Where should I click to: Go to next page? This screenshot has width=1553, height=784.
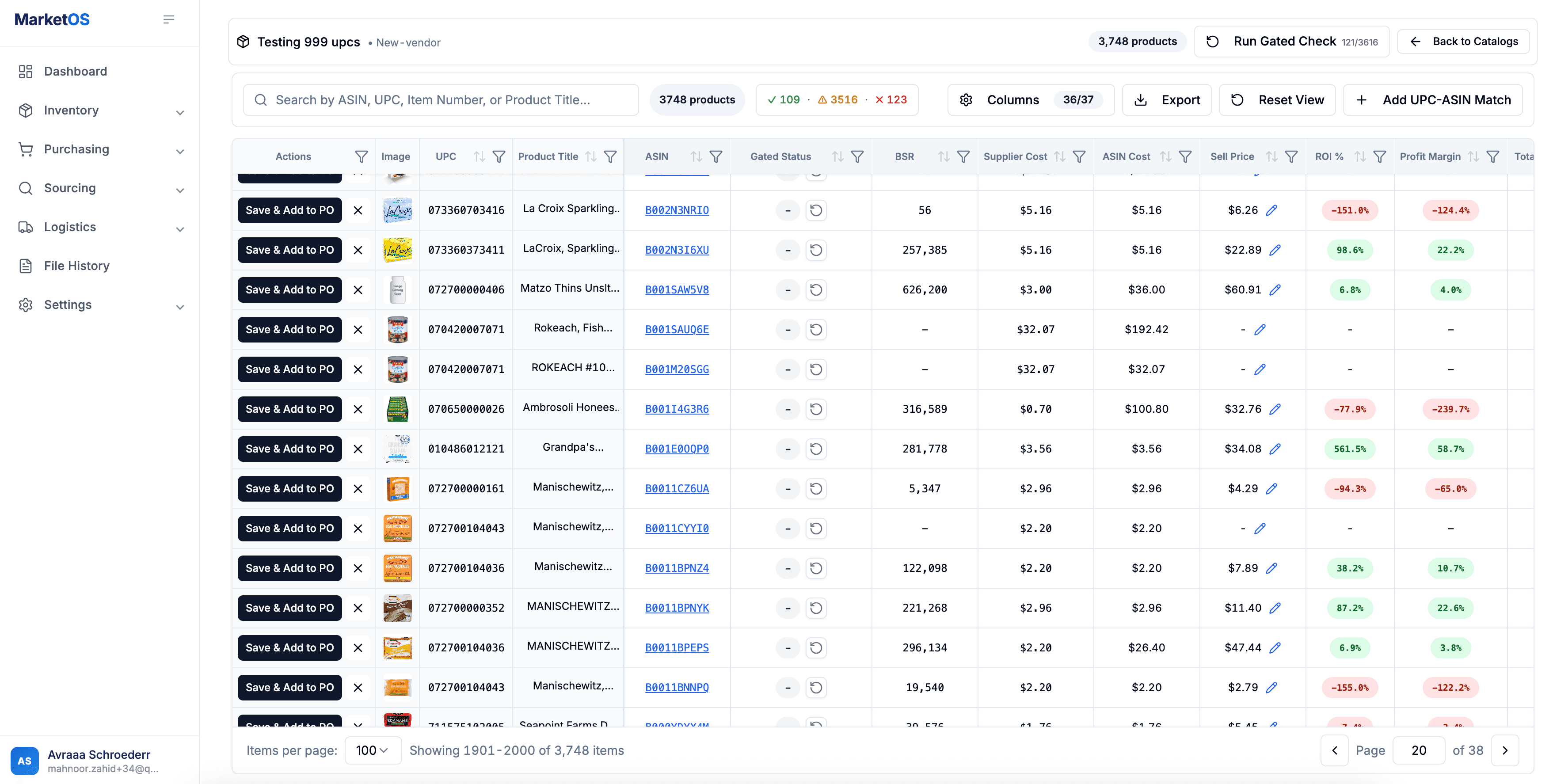[x=1505, y=751]
